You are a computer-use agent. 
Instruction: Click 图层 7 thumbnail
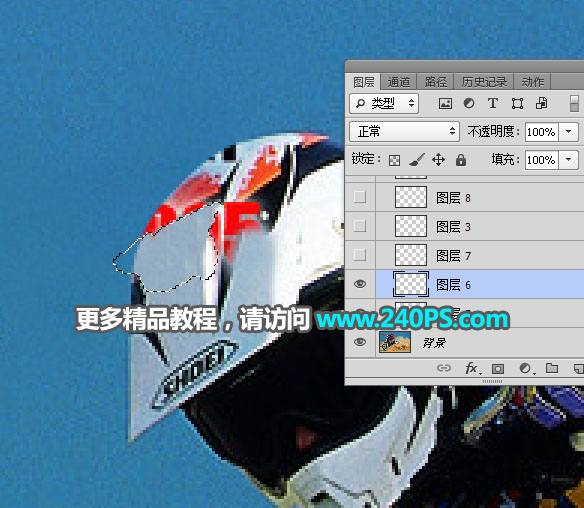coord(411,255)
